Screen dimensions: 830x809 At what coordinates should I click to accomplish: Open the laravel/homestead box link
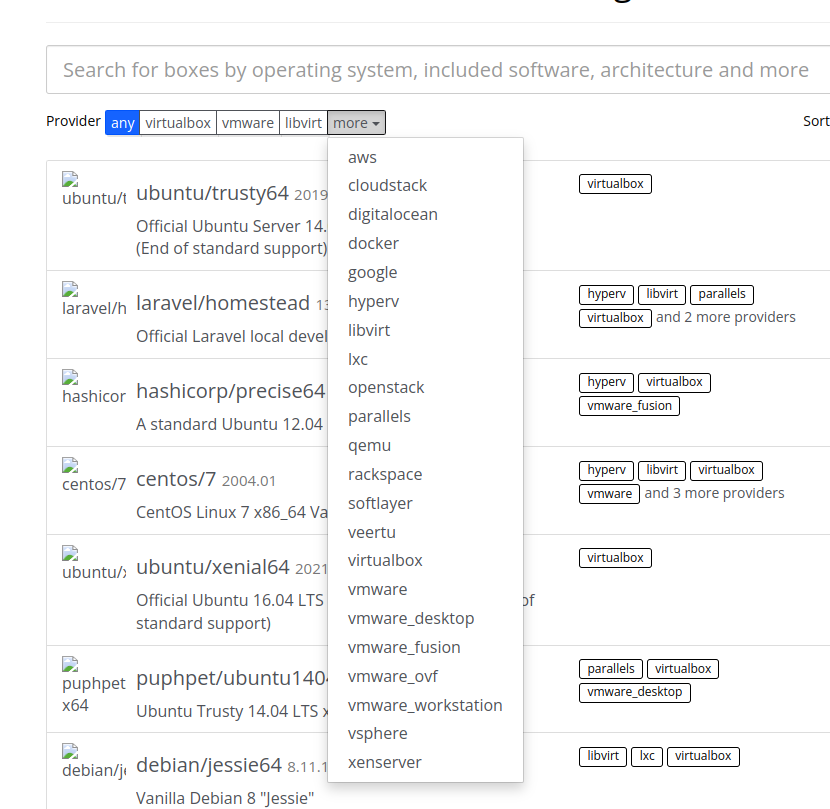coord(223,303)
